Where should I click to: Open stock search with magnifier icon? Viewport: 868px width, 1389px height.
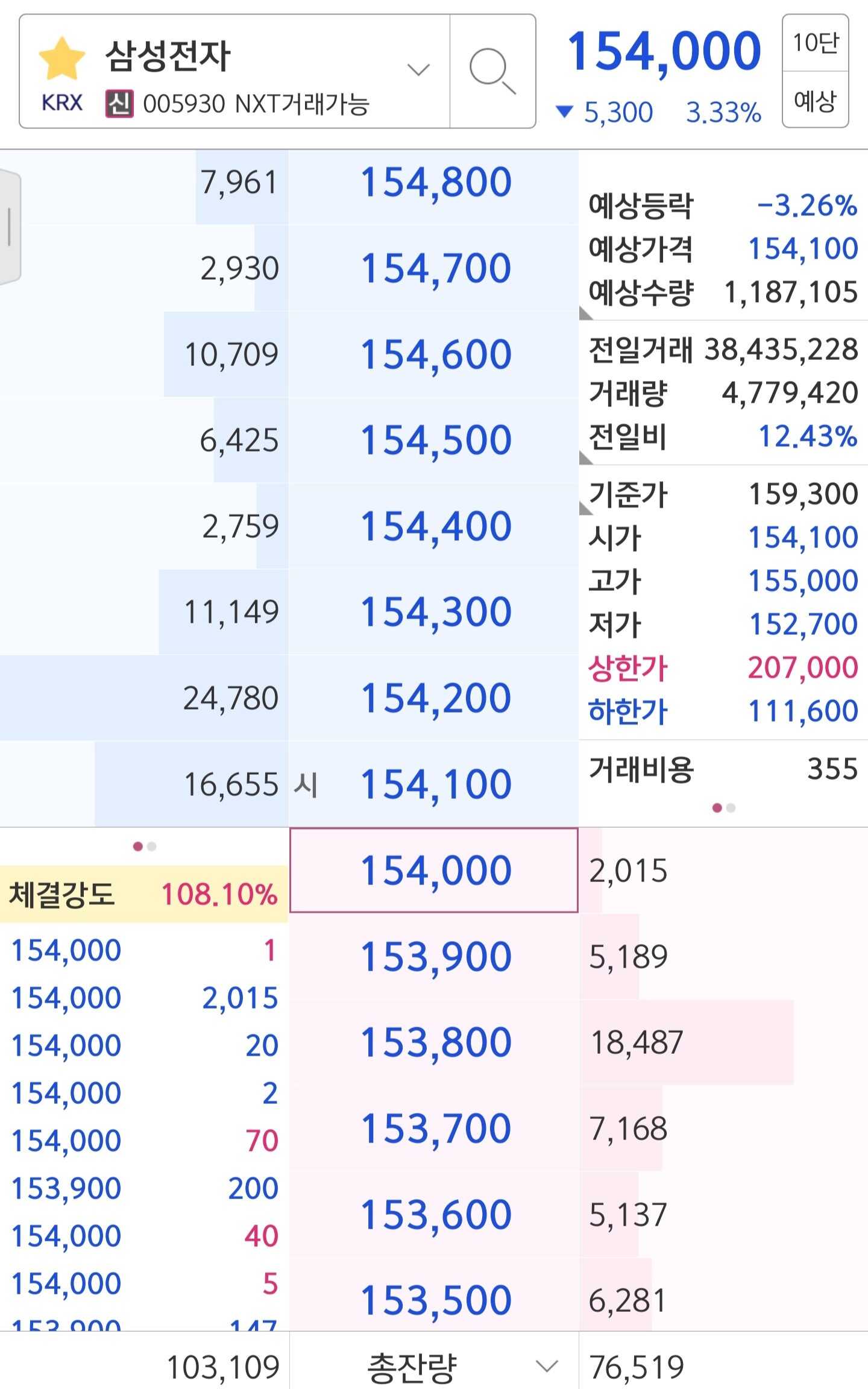pos(492,71)
